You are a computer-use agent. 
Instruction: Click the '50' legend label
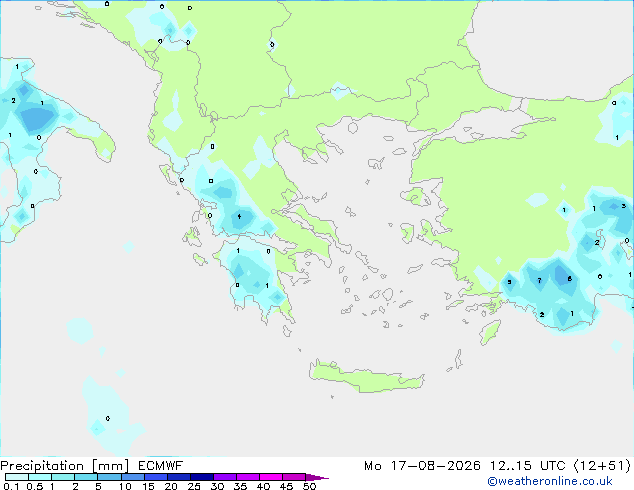pos(309,486)
